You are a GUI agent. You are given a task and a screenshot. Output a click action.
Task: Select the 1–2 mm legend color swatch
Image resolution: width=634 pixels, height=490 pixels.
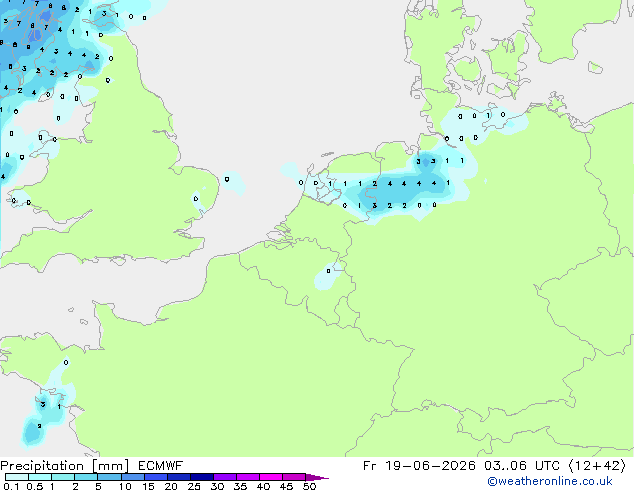pyautogui.click(x=63, y=477)
